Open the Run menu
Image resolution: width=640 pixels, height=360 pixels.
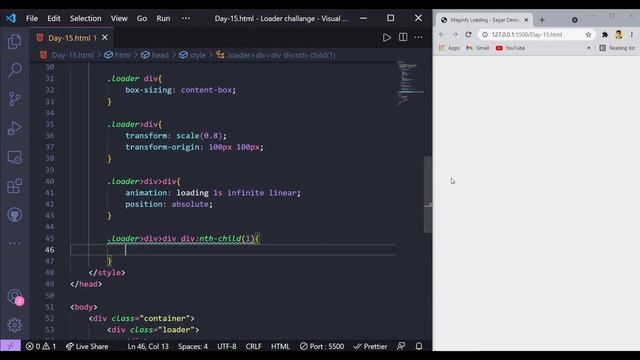(x=163, y=18)
